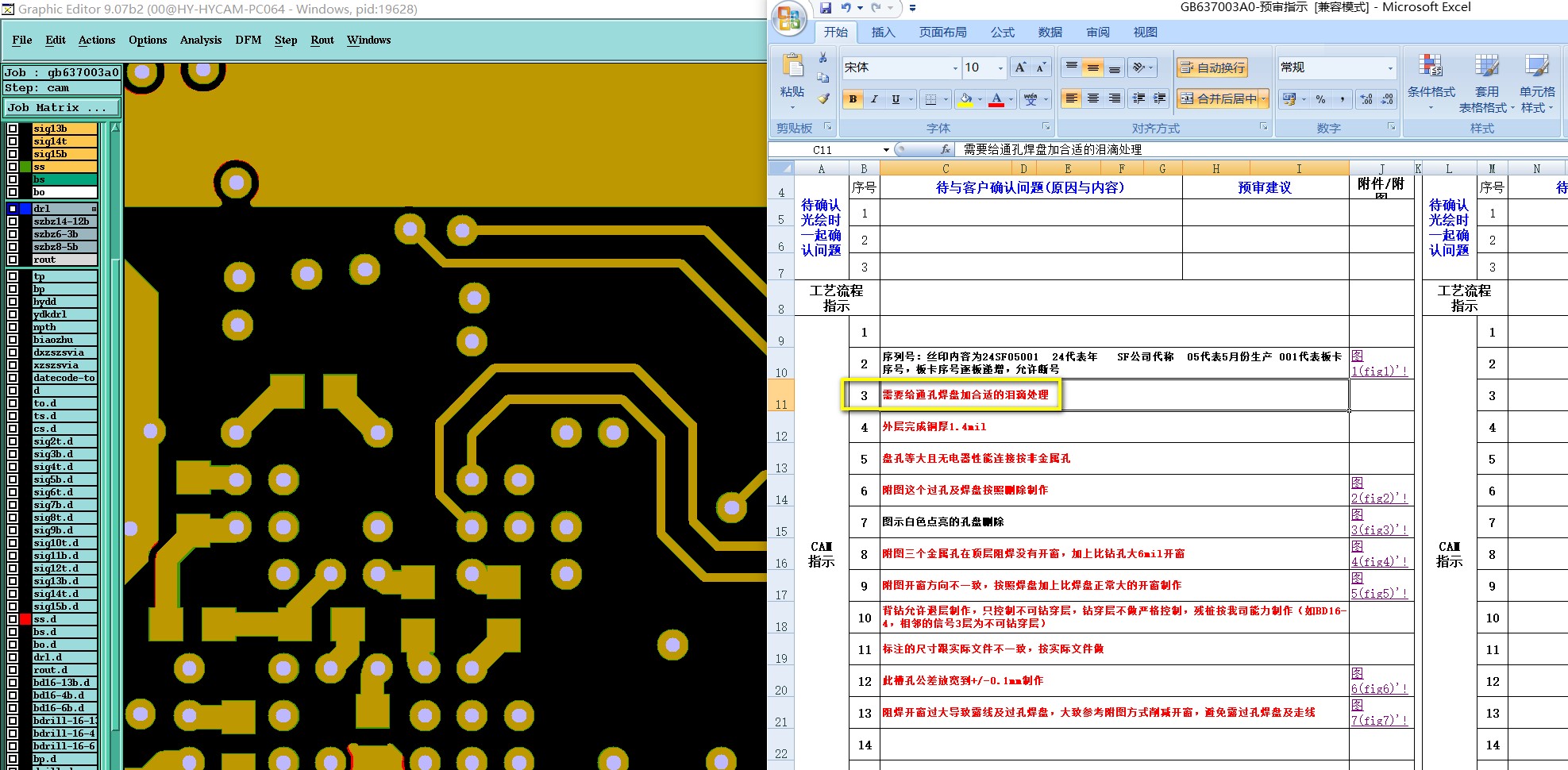Apply percent style to the cell
1568x770 pixels.
1321,99
